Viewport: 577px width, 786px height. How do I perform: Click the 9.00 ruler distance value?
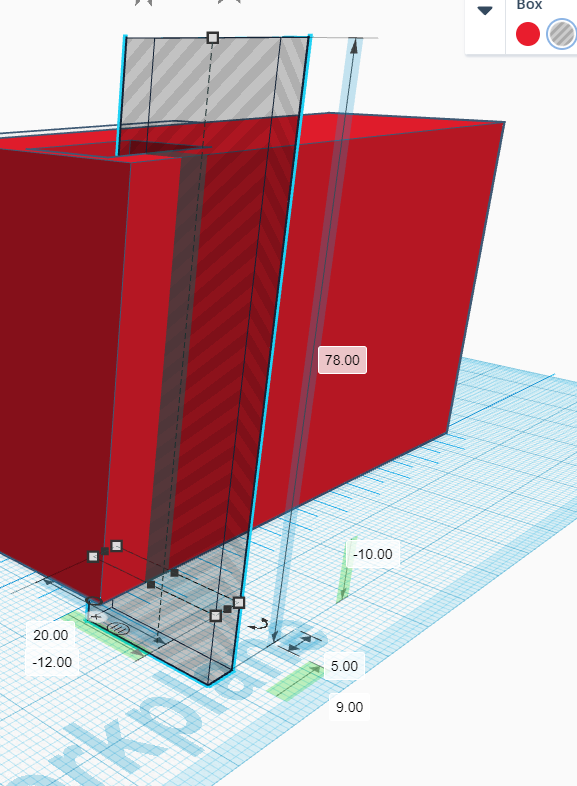pyautogui.click(x=349, y=707)
